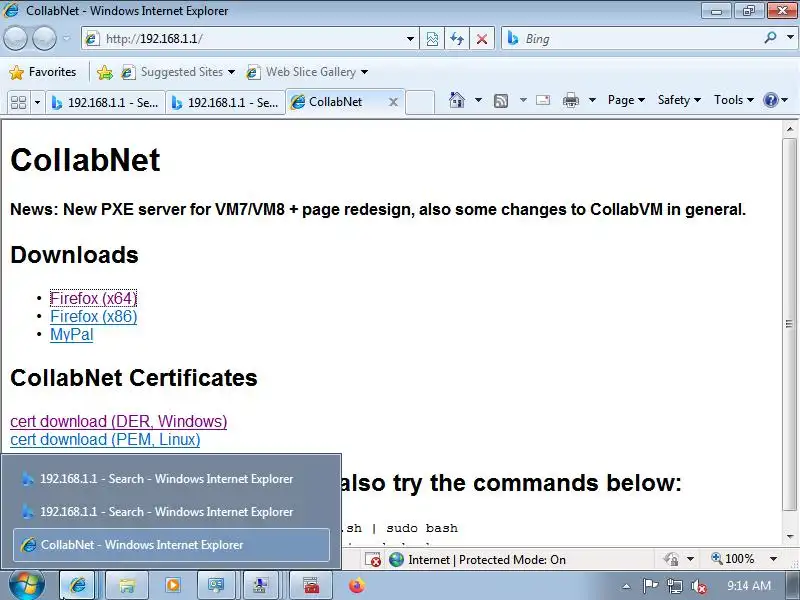Click the Back navigation button
Screen dimensions: 800x600
(15, 38)
